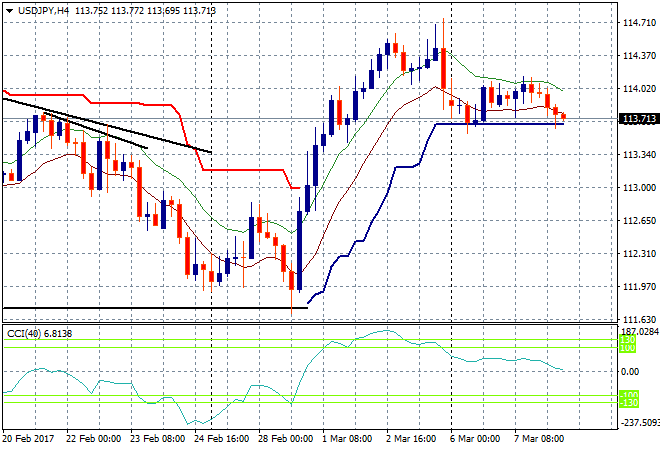Click the CCI 130 level label
The height and width of the screenshot is (450, 660).
coord(628,340)
